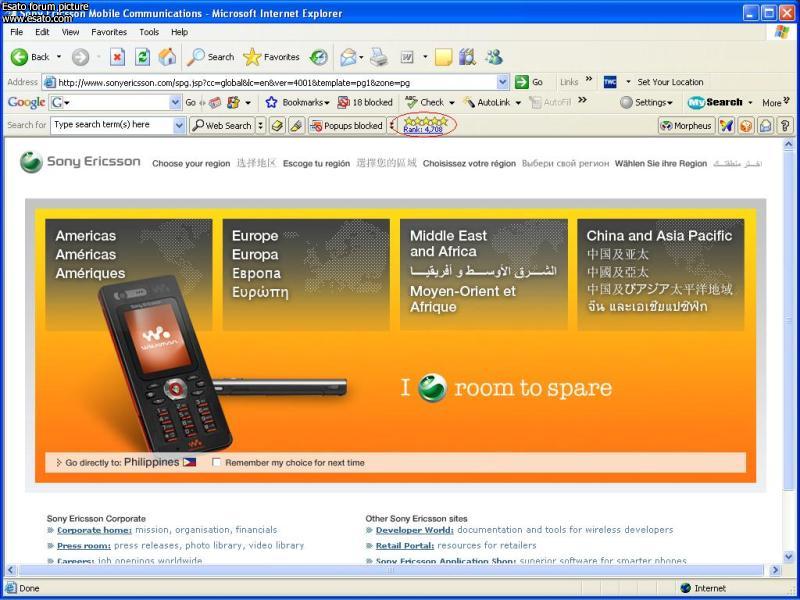Open the Corporate home link
800x600 pixels.
point(94,530)
